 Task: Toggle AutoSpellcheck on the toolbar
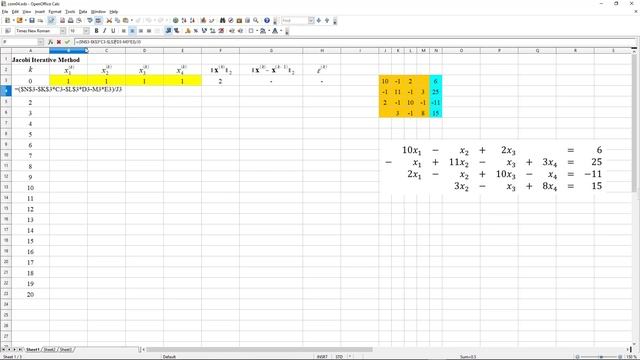[98, 20]
